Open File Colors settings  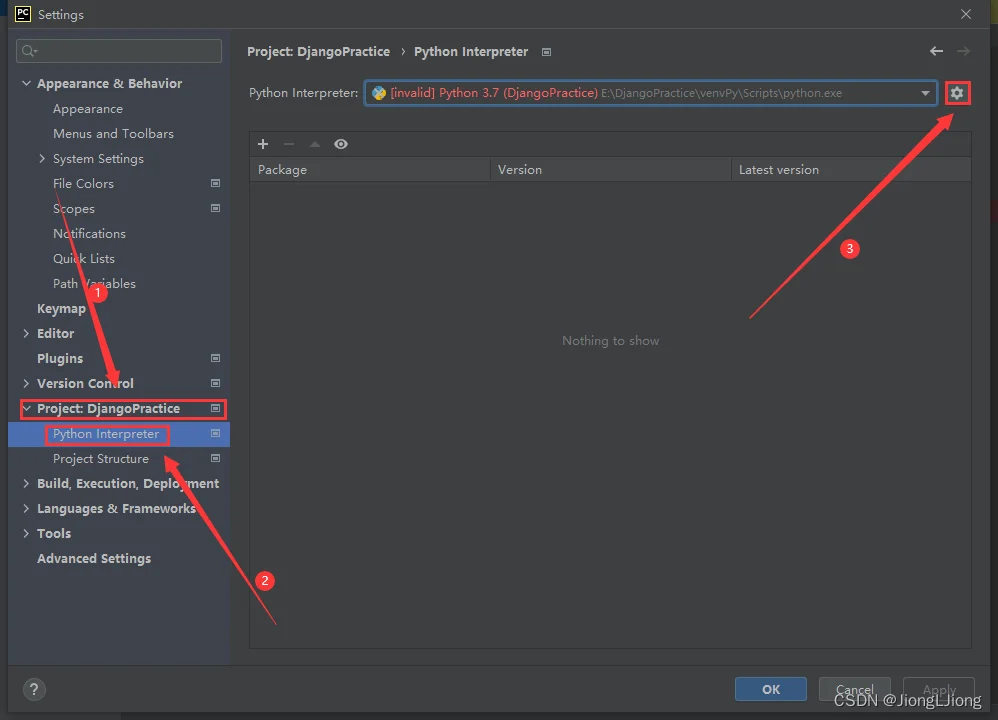83,183
